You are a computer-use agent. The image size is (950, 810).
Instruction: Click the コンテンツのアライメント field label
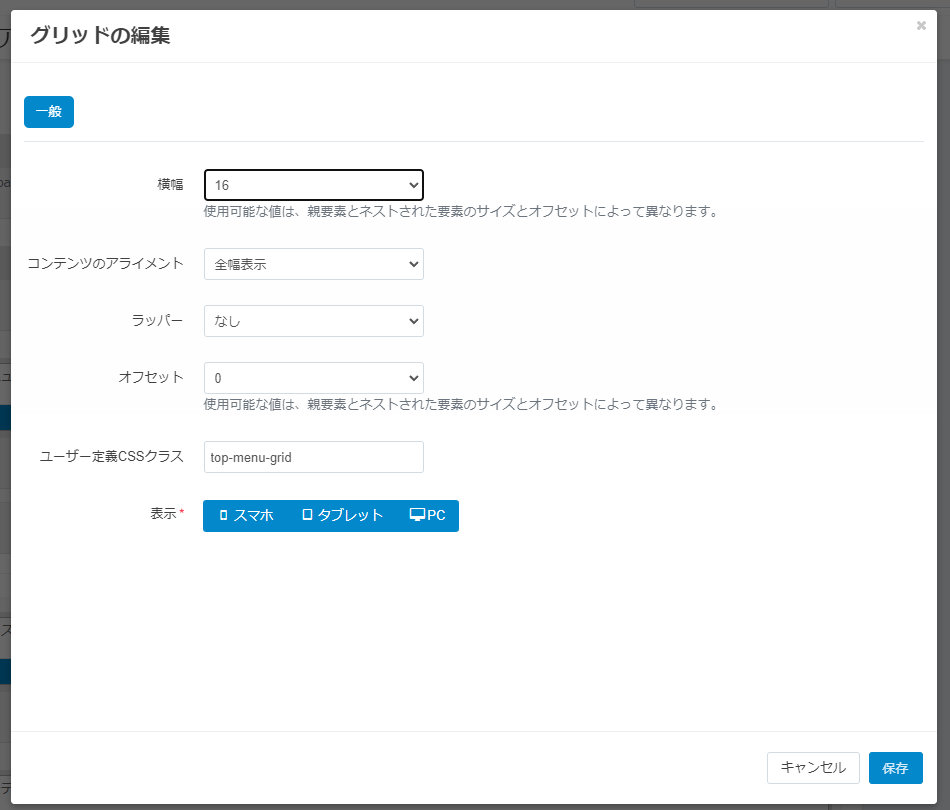(x=105, y=263)
